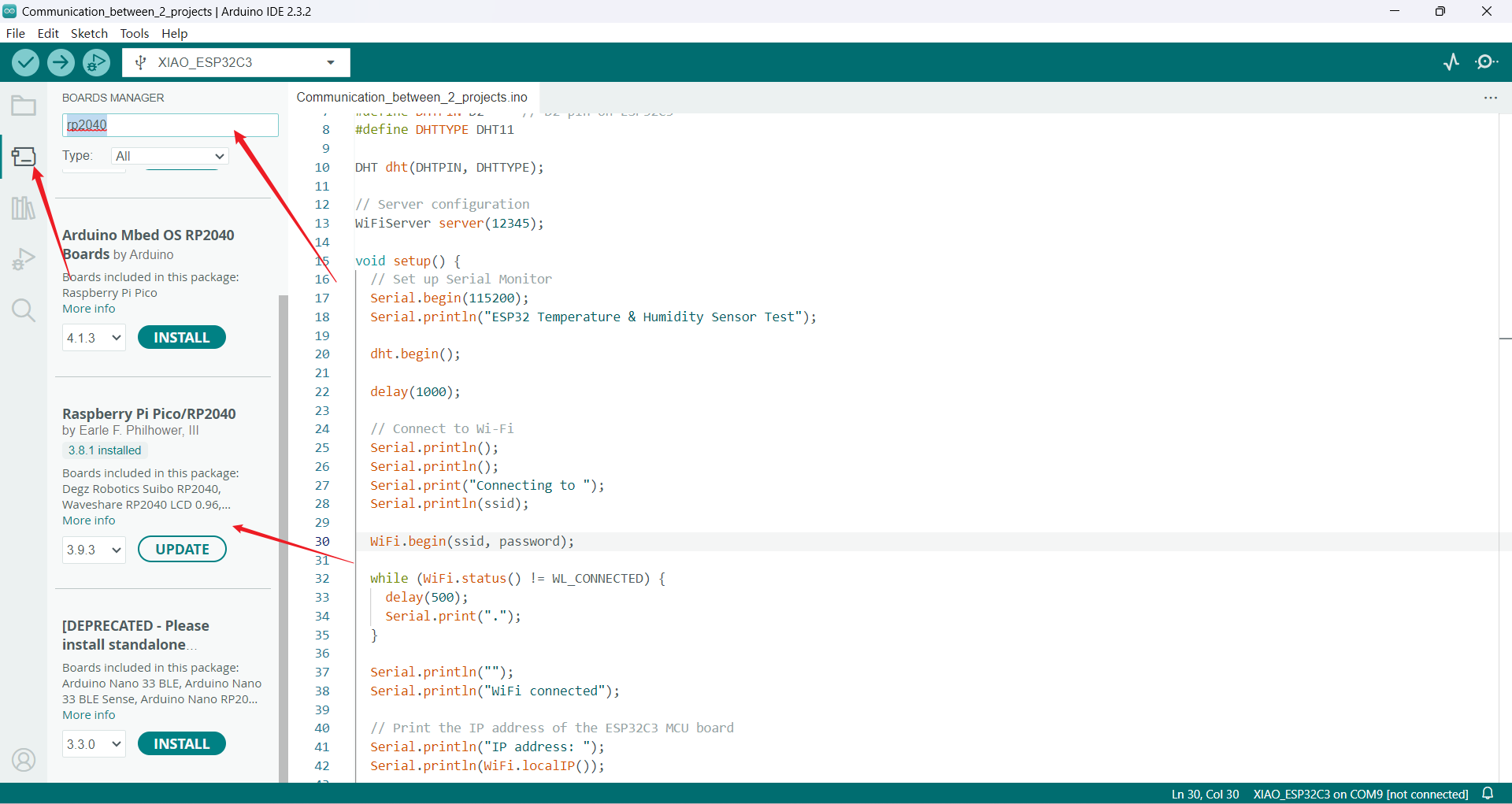The image size is (1512, 804).
Task: Update Raspberry Pi Pico/RP2040 package
Action: tap(182, 549)
